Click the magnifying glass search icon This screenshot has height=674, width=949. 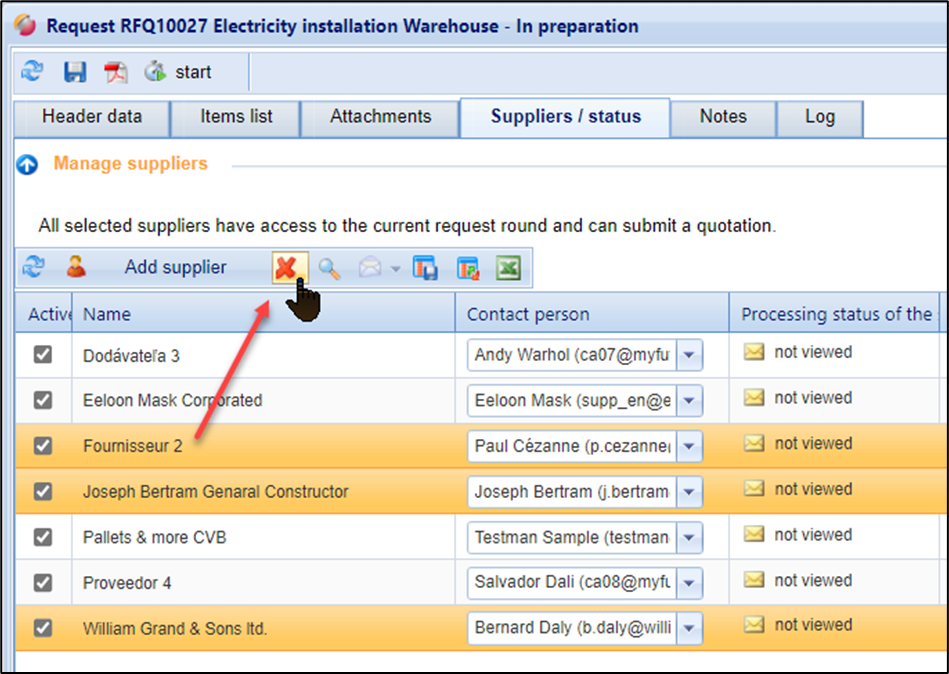pyautogui.click(x=329, y=268)
